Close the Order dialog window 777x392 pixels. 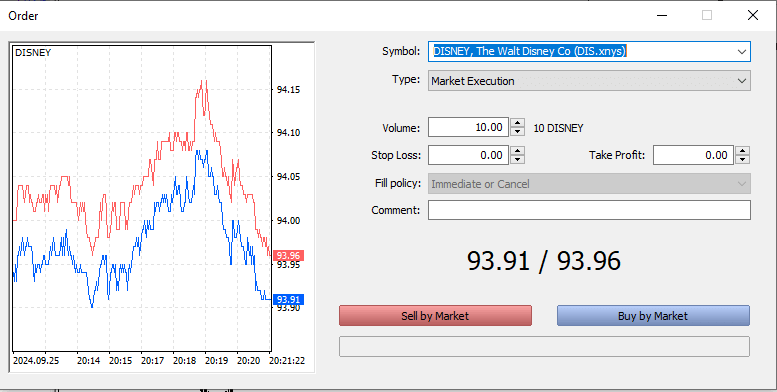point(753,15)
